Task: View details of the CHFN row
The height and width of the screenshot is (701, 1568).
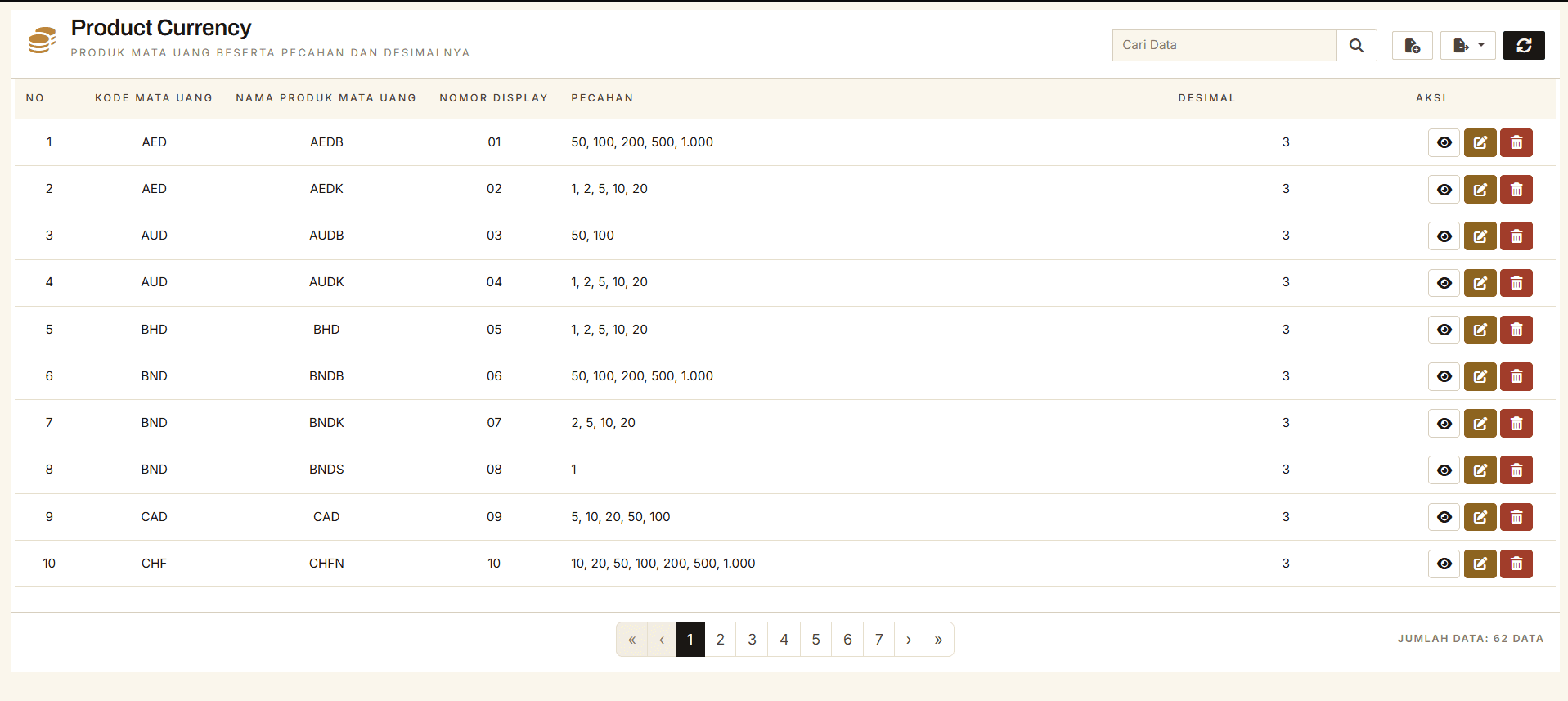Action: coord(1444,564)
